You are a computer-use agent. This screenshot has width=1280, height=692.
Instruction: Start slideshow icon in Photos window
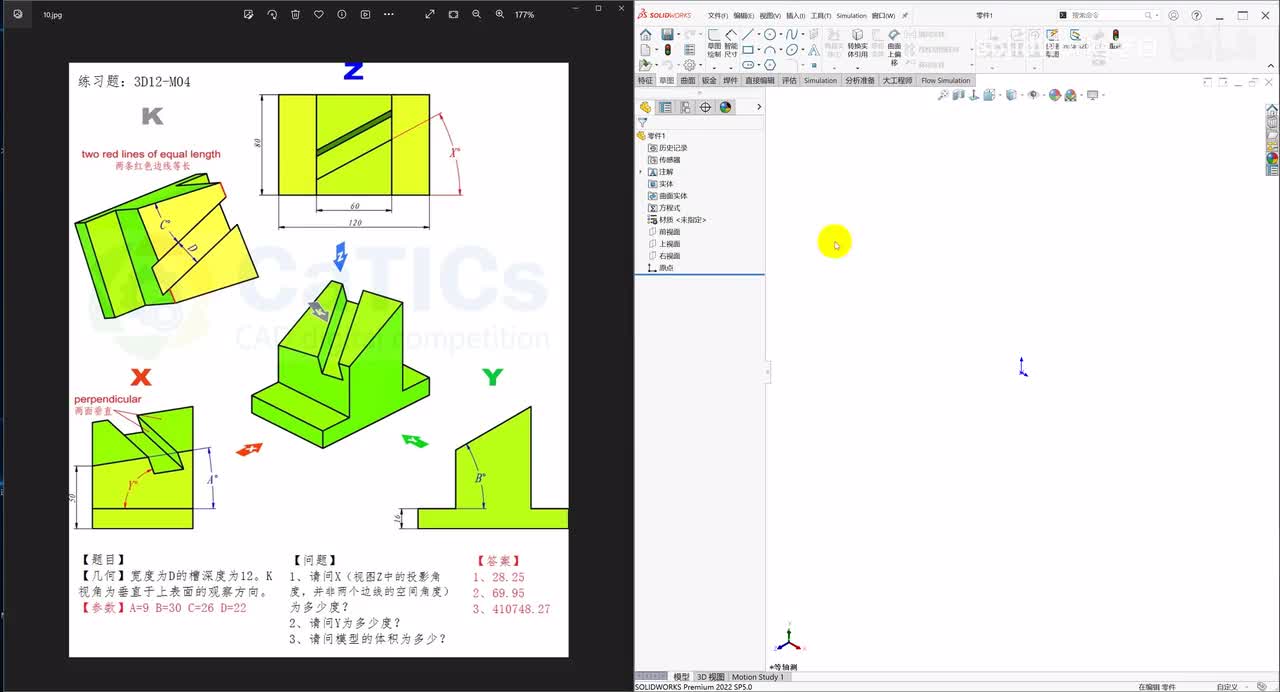(x=365, y=14)
